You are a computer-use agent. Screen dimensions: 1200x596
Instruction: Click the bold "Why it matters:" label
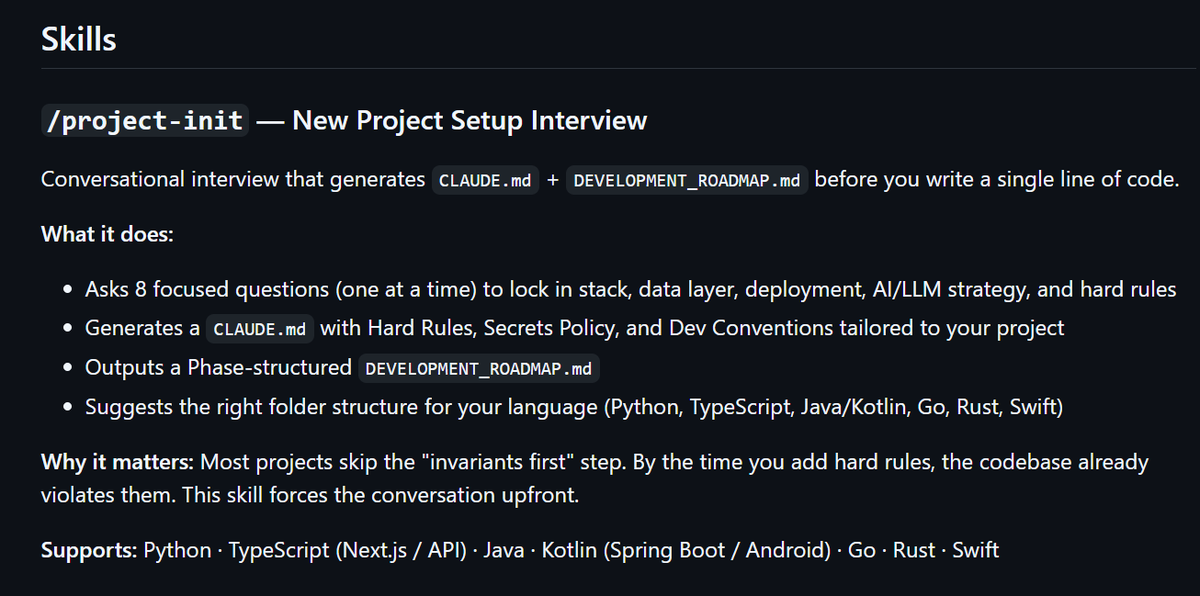click(118, 462)
